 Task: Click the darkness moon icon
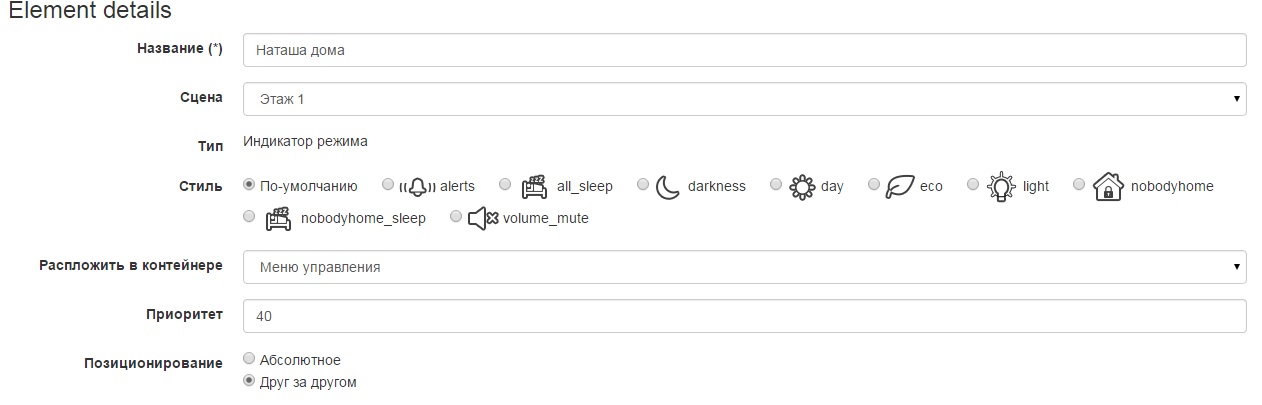(x=668, y=186)
